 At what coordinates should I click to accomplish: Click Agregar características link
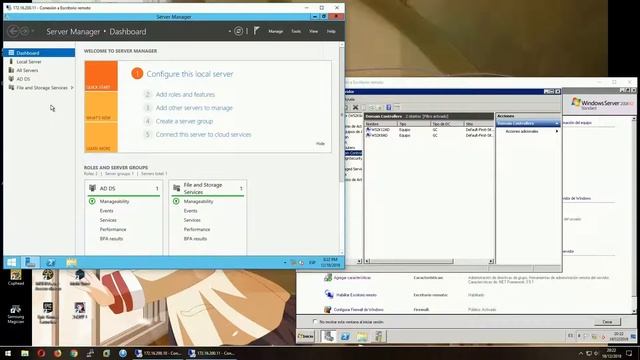click(x=352, y=278)
